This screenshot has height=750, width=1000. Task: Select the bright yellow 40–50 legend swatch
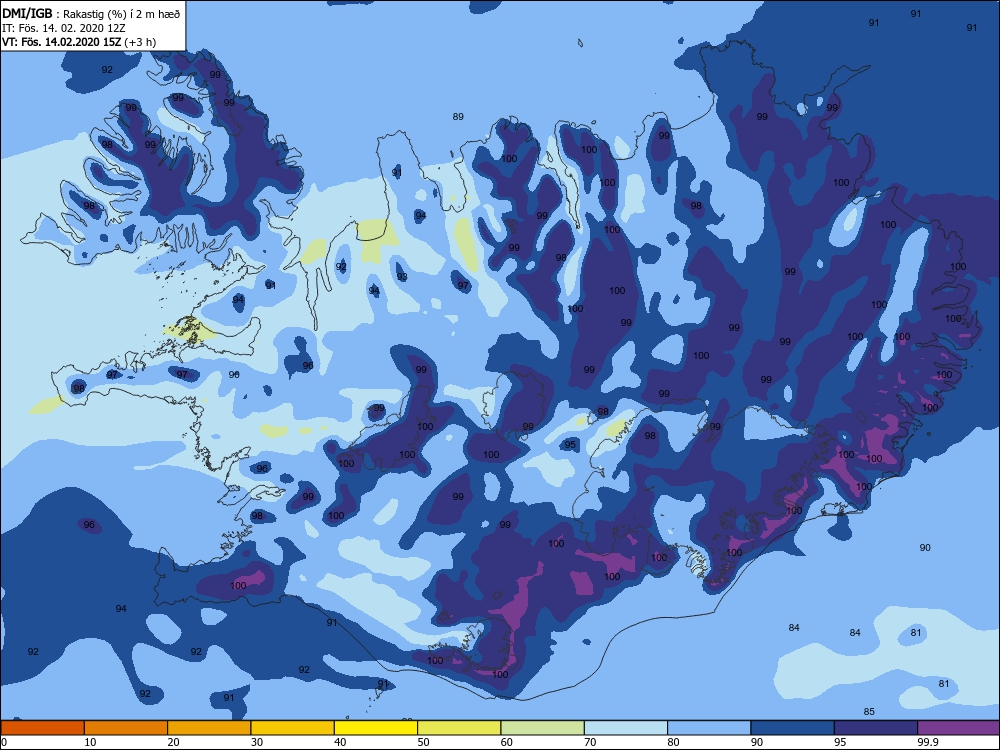tap(376, 728)
